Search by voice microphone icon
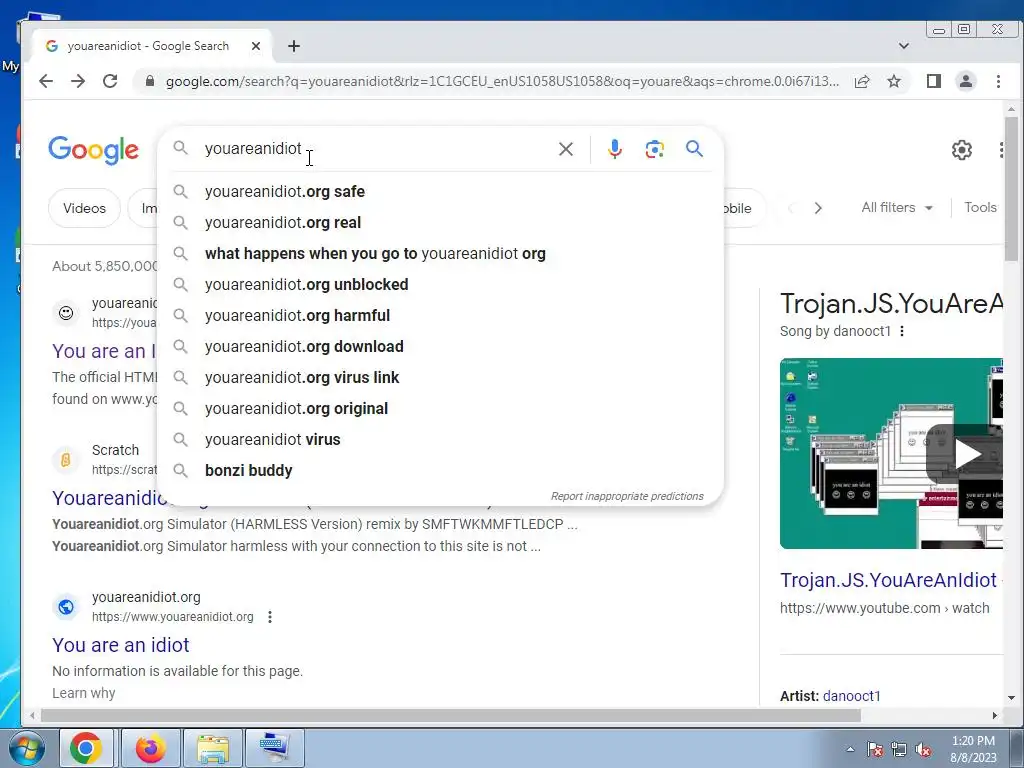Image resolution: width=1024 pixels, height=768 pixels. [615, 149]
